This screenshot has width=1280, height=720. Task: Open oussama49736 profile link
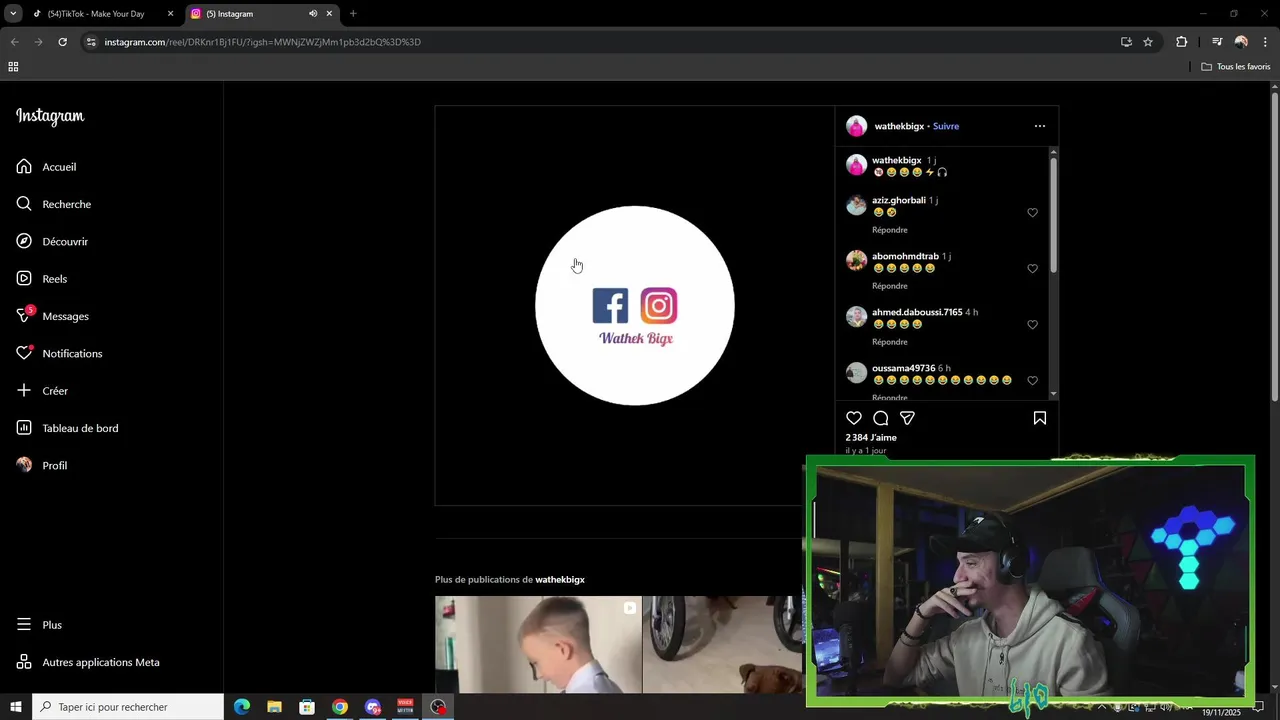904,368
